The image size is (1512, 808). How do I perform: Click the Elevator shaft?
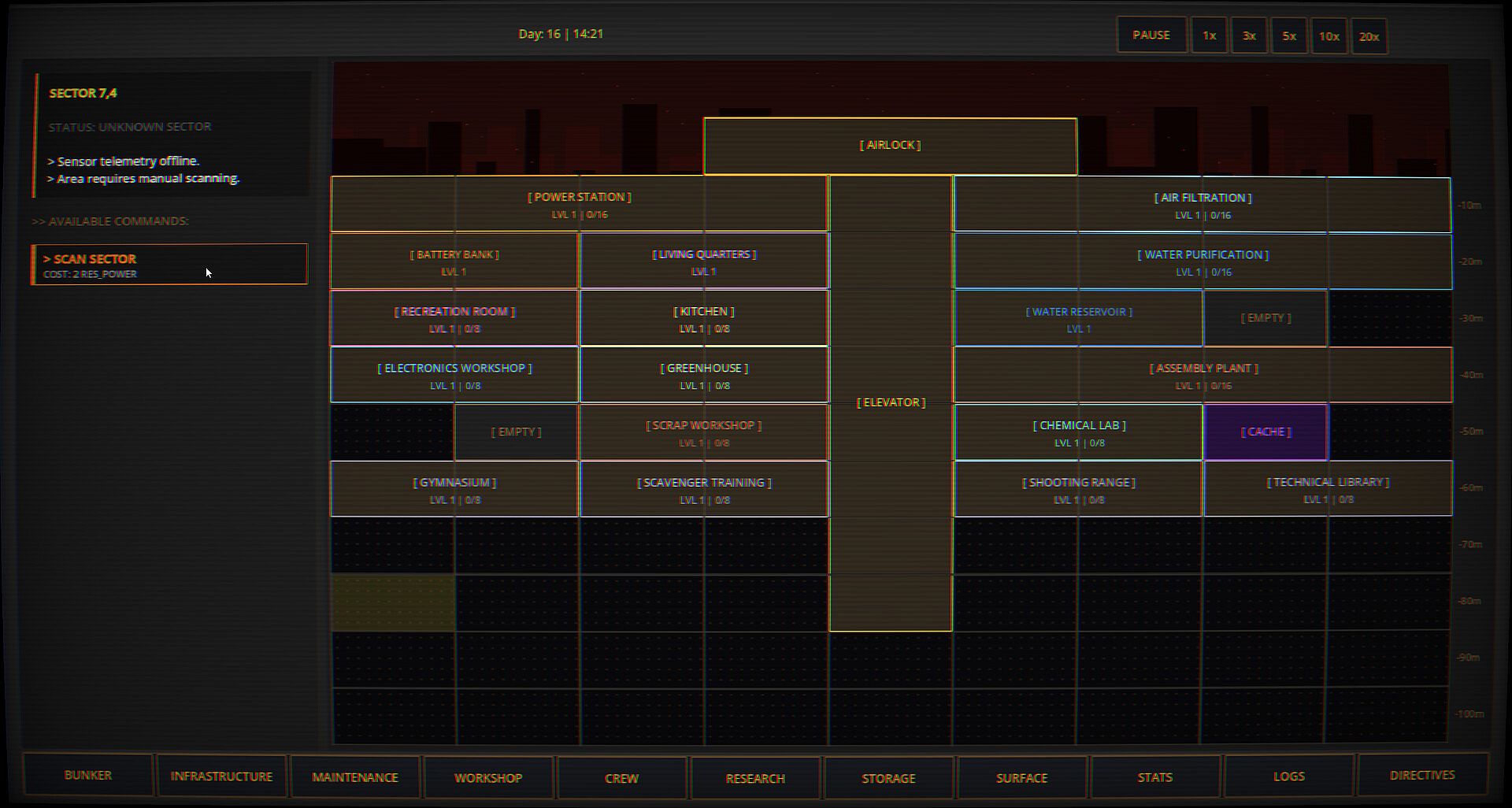(x=891, y=402)
